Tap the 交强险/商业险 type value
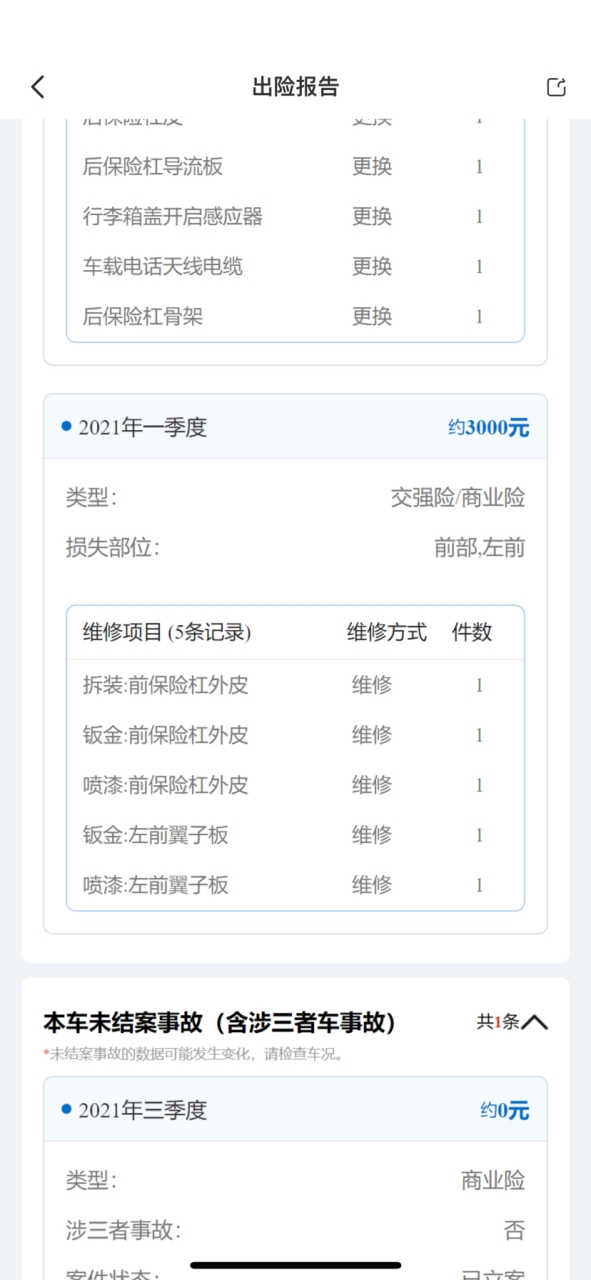The height and width of the screenshot is (1280, 591). 458,498
